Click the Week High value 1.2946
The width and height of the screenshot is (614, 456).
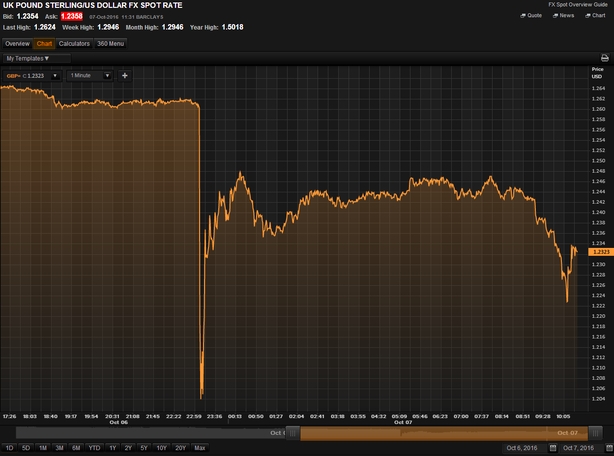[x=108, y=27]
